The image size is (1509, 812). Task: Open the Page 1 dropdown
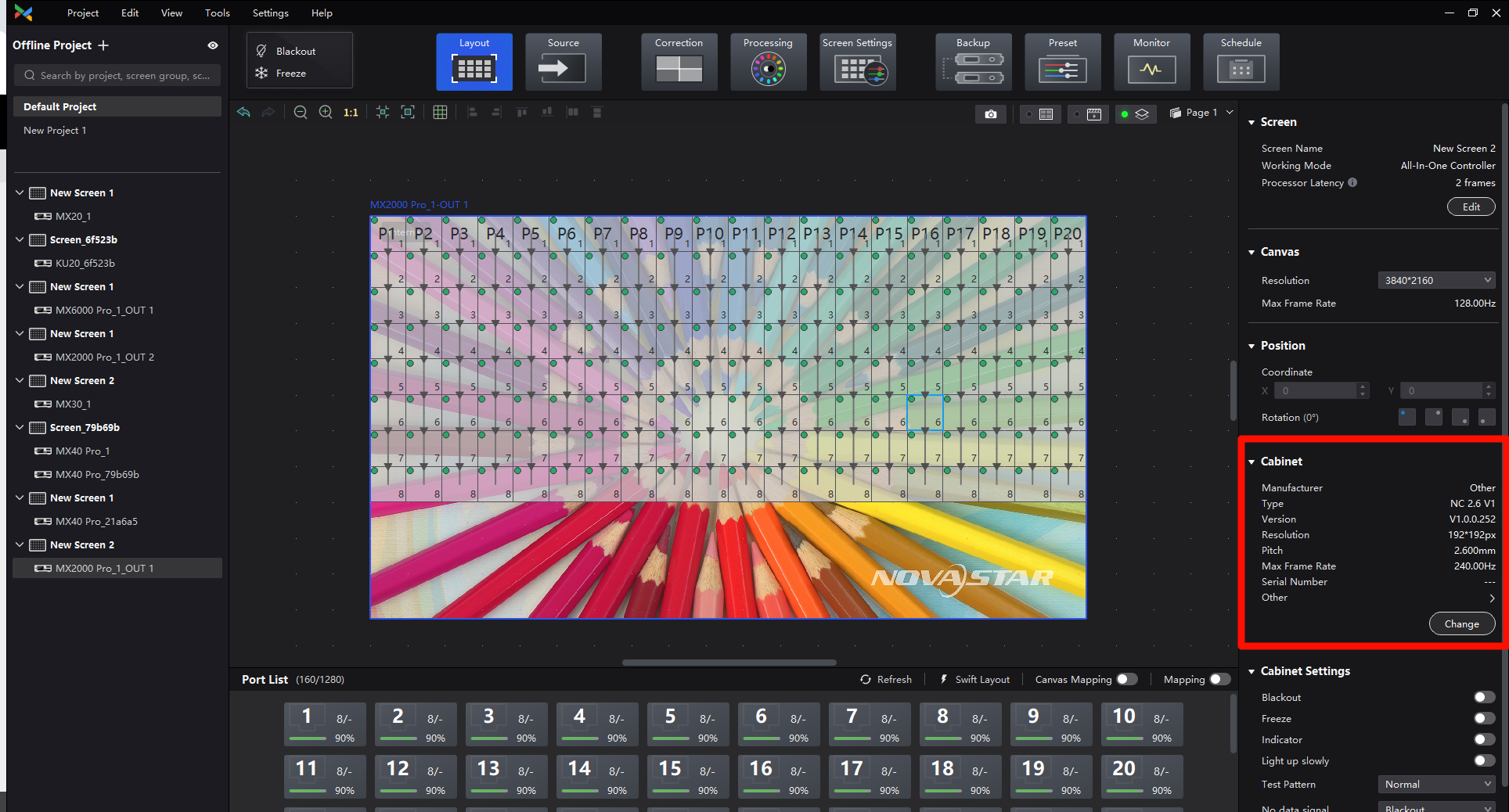[1202, 113]
